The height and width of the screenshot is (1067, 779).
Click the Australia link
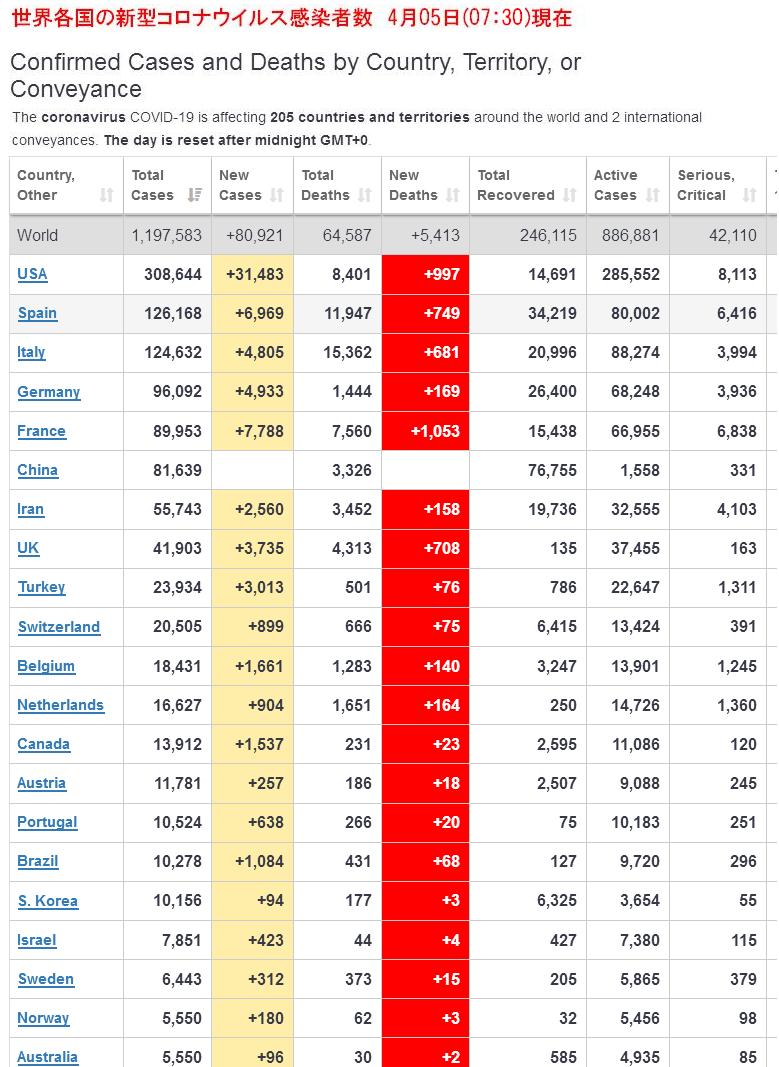click(x=47, y=1057)
